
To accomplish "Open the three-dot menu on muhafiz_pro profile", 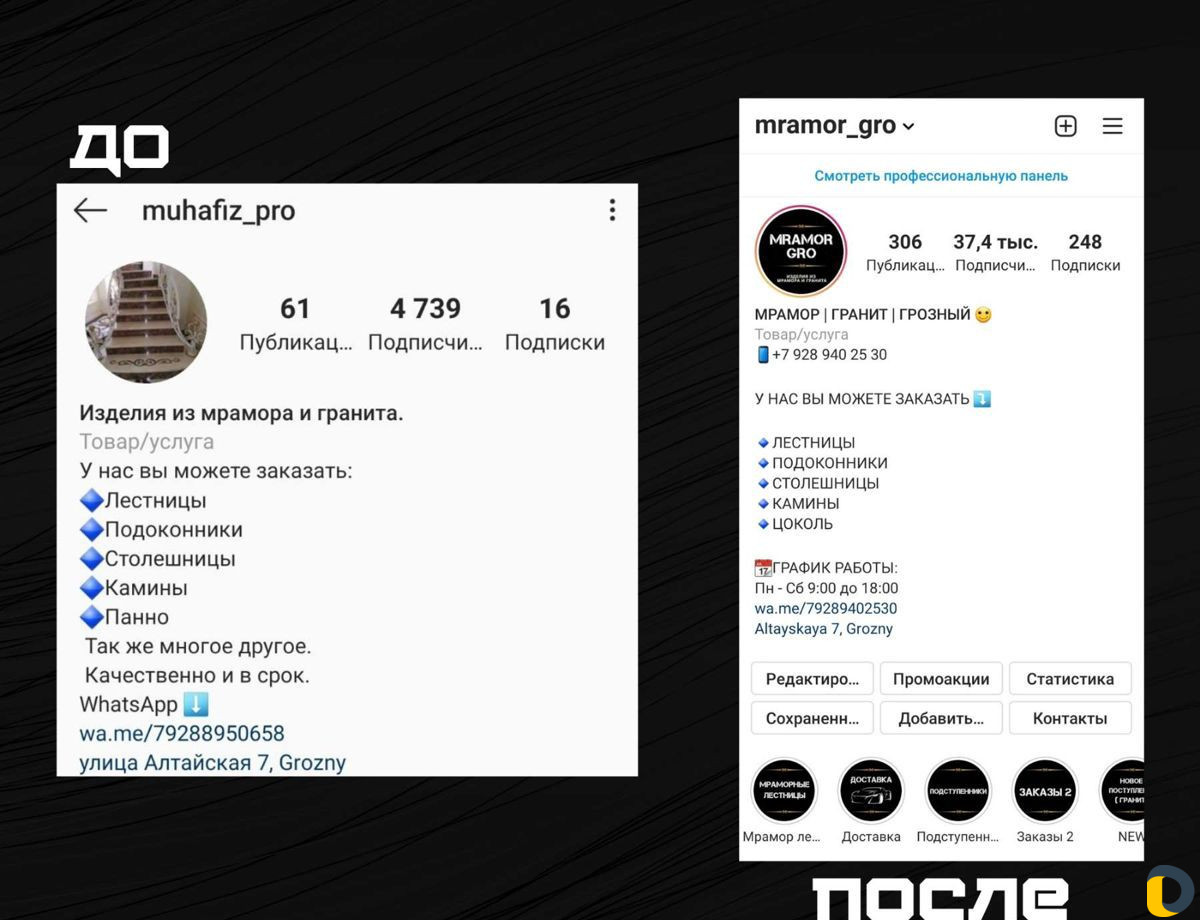I will pyautogui.click(x=612, y=210).
